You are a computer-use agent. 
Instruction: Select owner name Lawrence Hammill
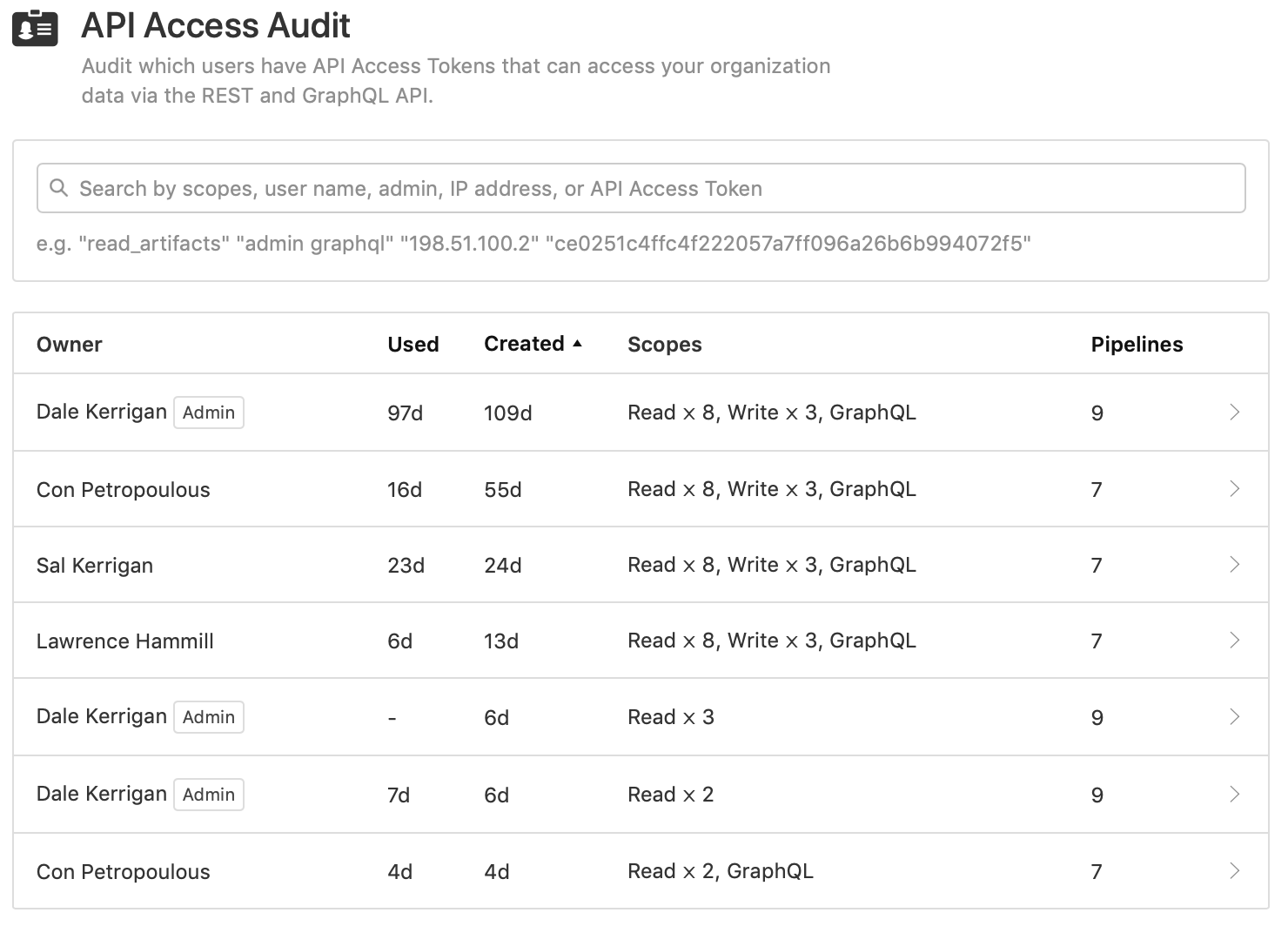(x=125, y=641)
